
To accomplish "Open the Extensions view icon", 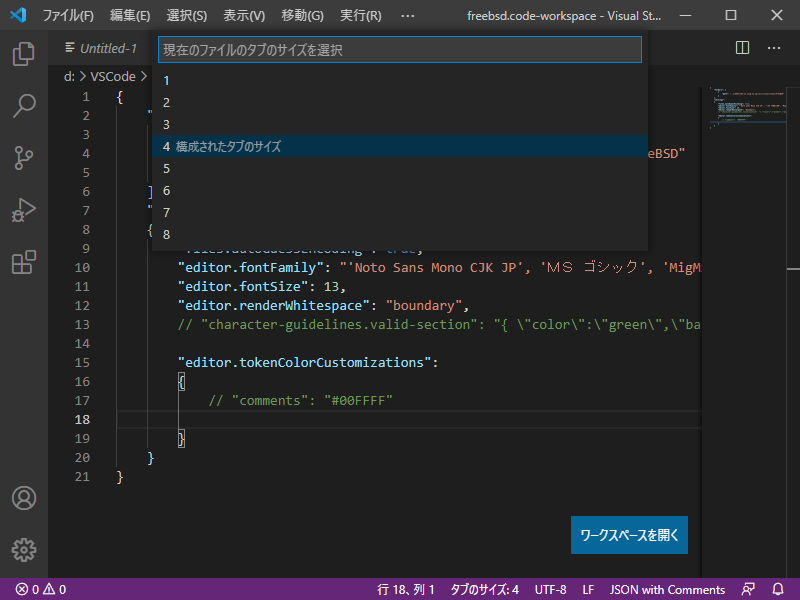I will [x=24, y=263].
